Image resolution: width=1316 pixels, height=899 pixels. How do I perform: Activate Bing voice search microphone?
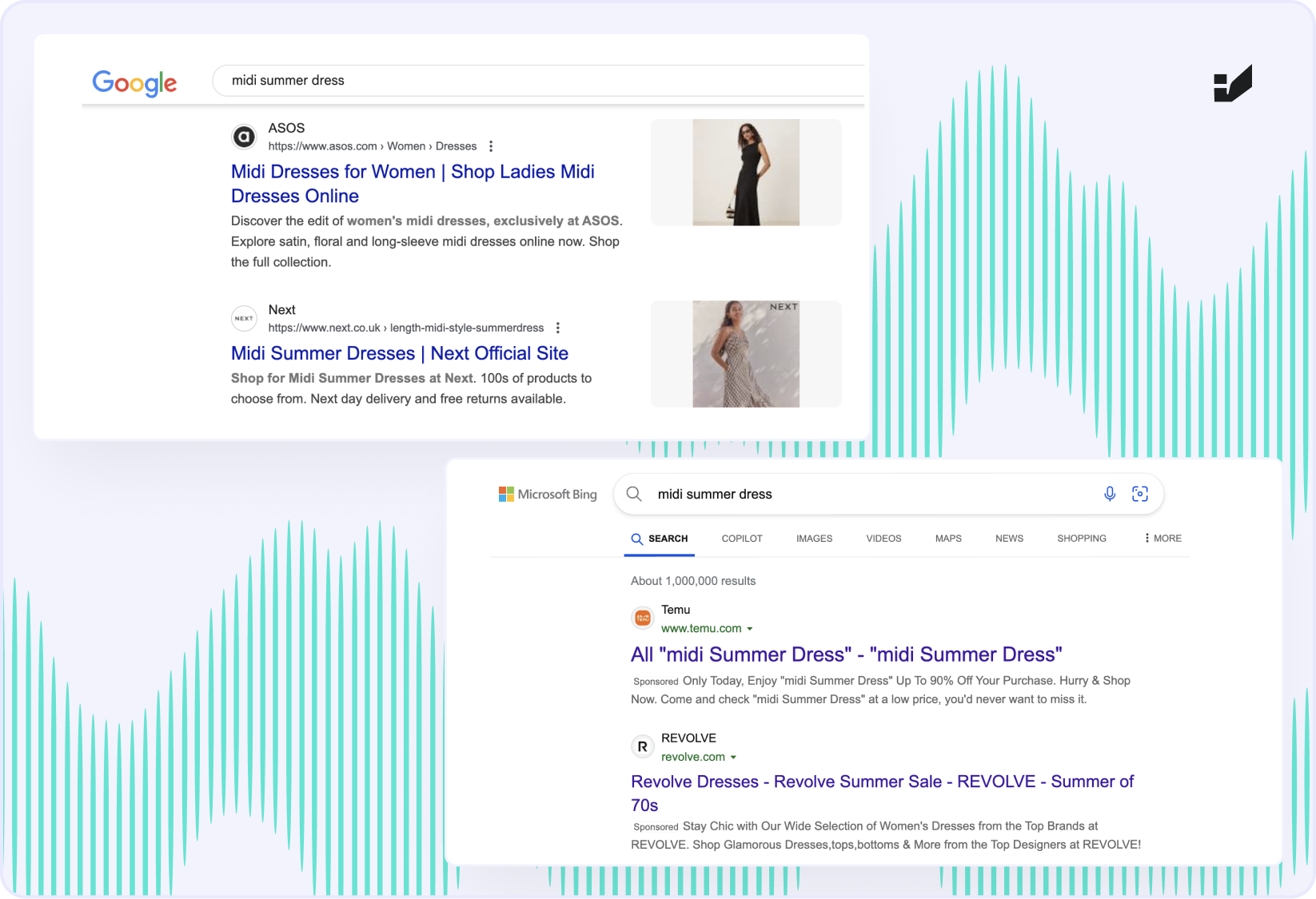tap(1110, 494)
